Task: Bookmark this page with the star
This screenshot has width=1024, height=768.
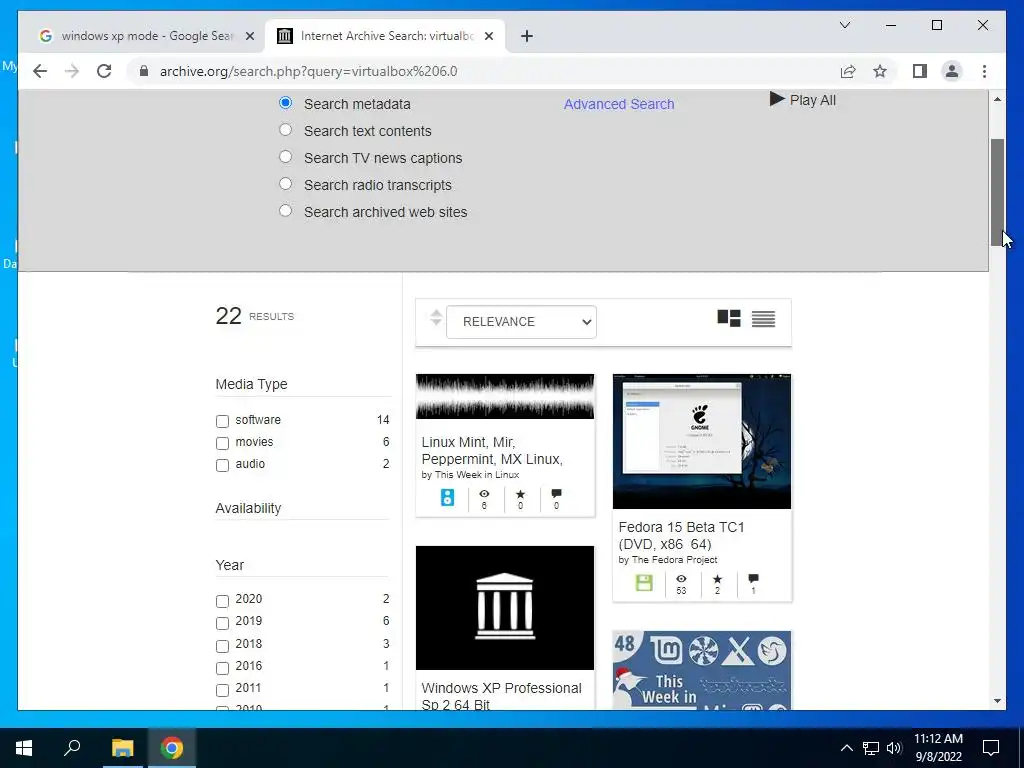Action: (880, 71)
